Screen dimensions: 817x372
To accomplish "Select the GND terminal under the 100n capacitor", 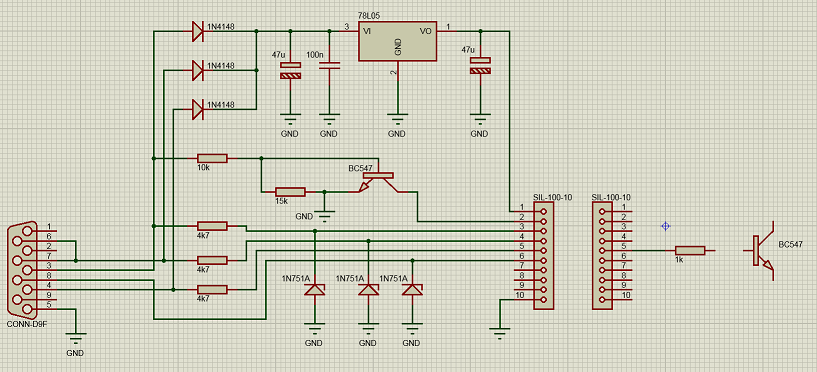I will [x=329, y=120].
